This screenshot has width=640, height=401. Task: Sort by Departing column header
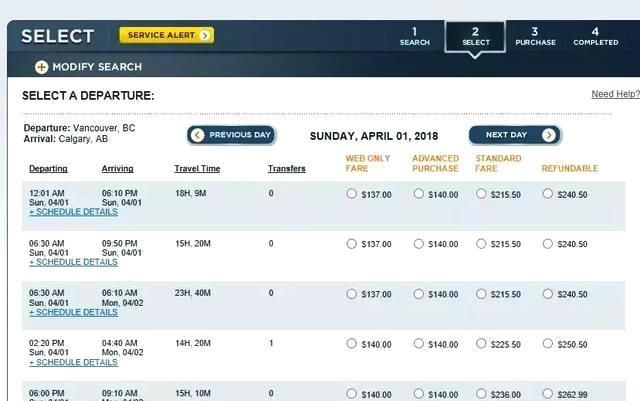click(x=48, y=169)
